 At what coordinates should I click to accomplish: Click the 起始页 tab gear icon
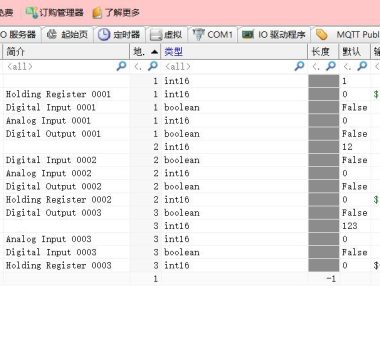tap(51, 34)
